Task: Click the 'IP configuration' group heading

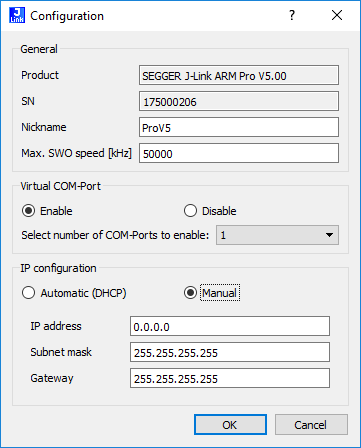Action: pyautogui.click(x=58, y=268)
